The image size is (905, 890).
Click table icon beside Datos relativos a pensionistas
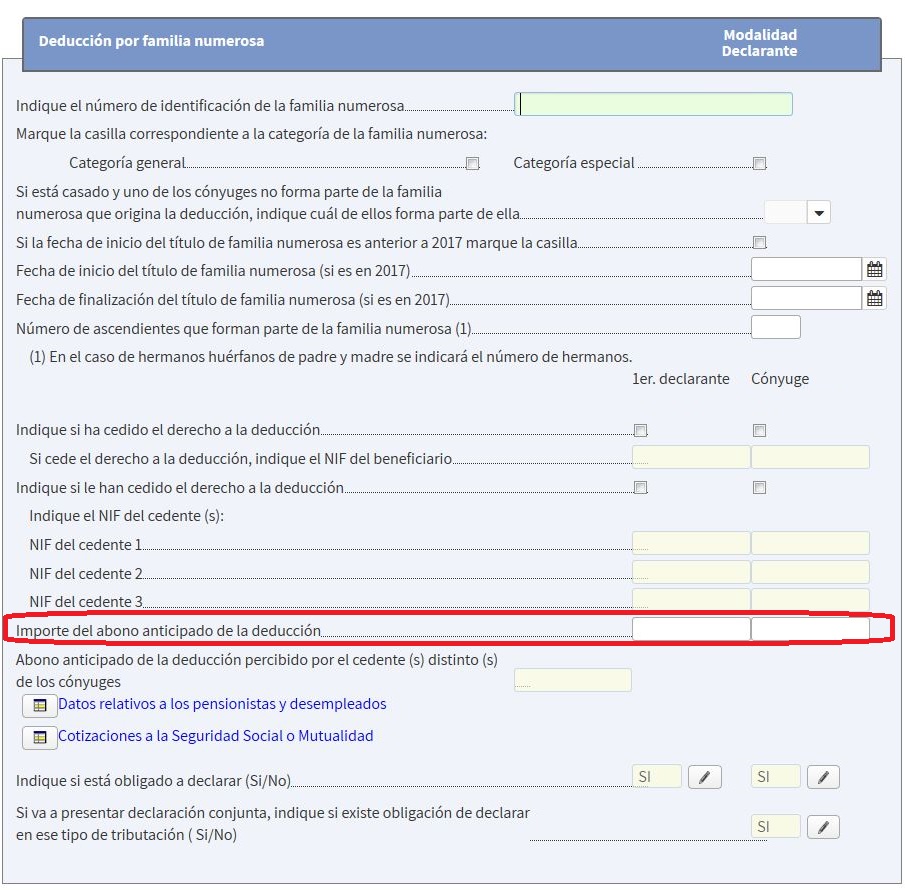(39, 706)
